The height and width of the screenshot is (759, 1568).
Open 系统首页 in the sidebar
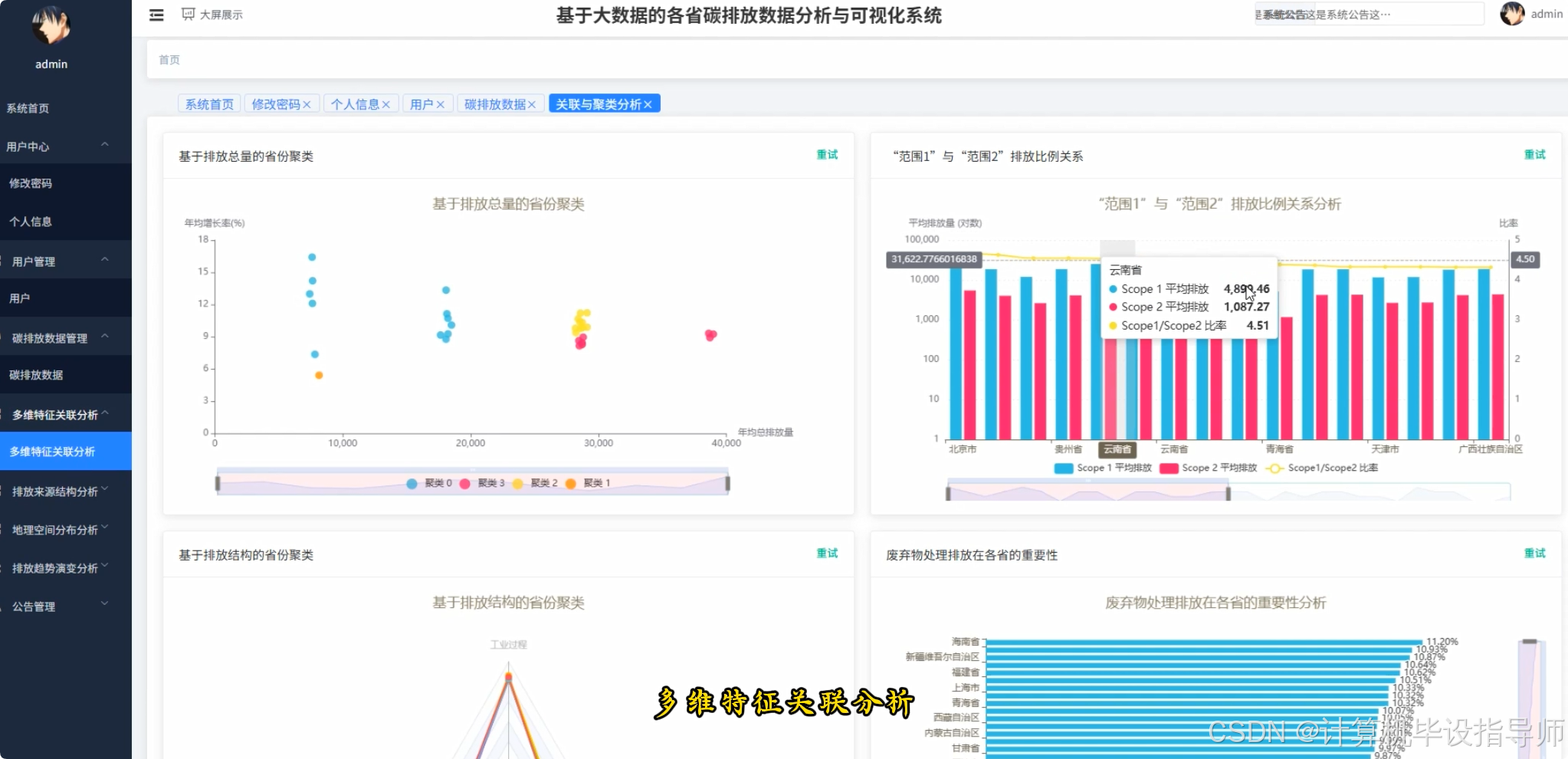point(66,108)
